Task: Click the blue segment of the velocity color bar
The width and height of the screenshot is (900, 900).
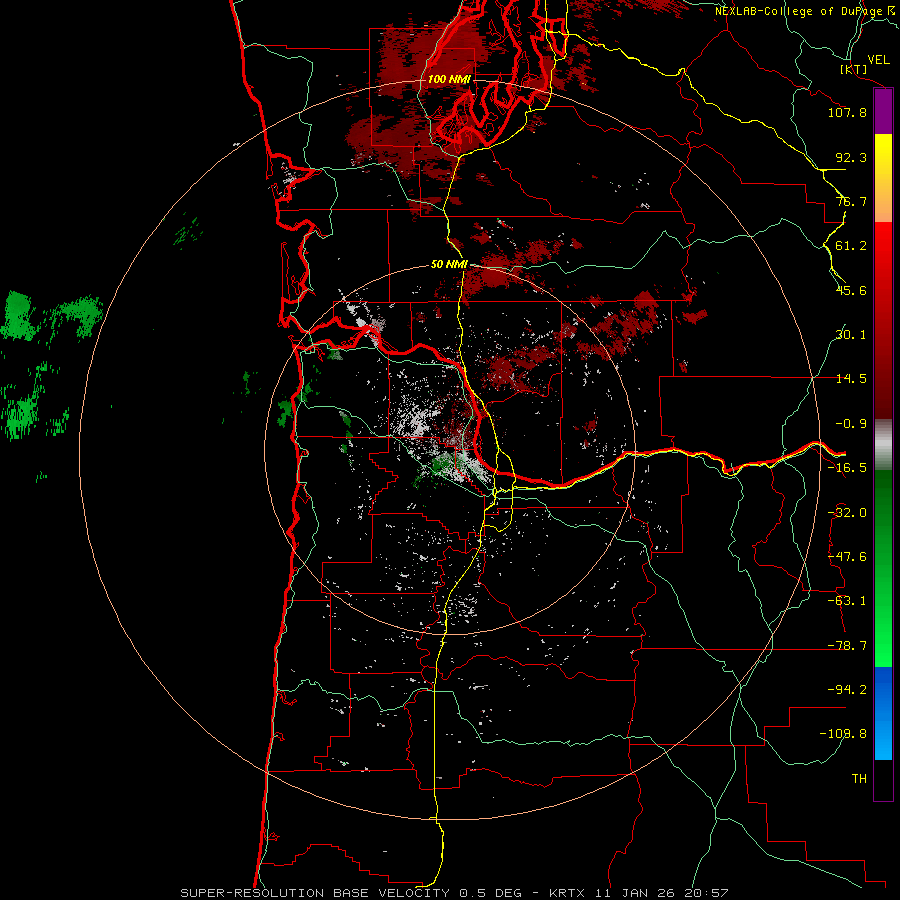Action: [x=883, y=714]
